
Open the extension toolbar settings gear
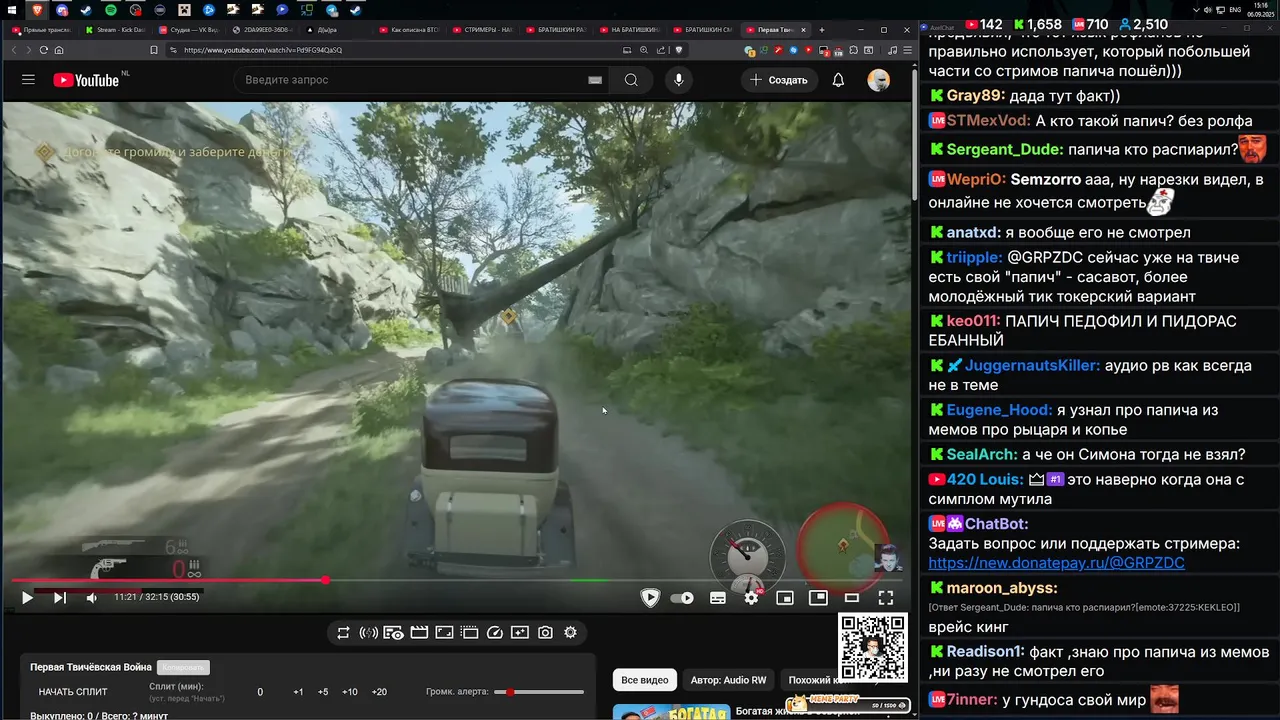[x=570, y=633]
